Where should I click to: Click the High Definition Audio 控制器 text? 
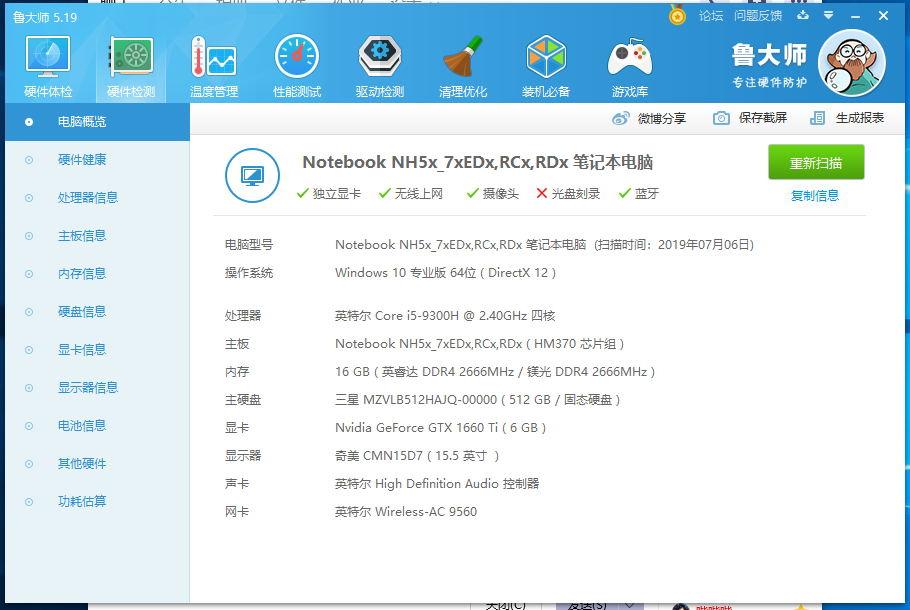tap(437, 483)
